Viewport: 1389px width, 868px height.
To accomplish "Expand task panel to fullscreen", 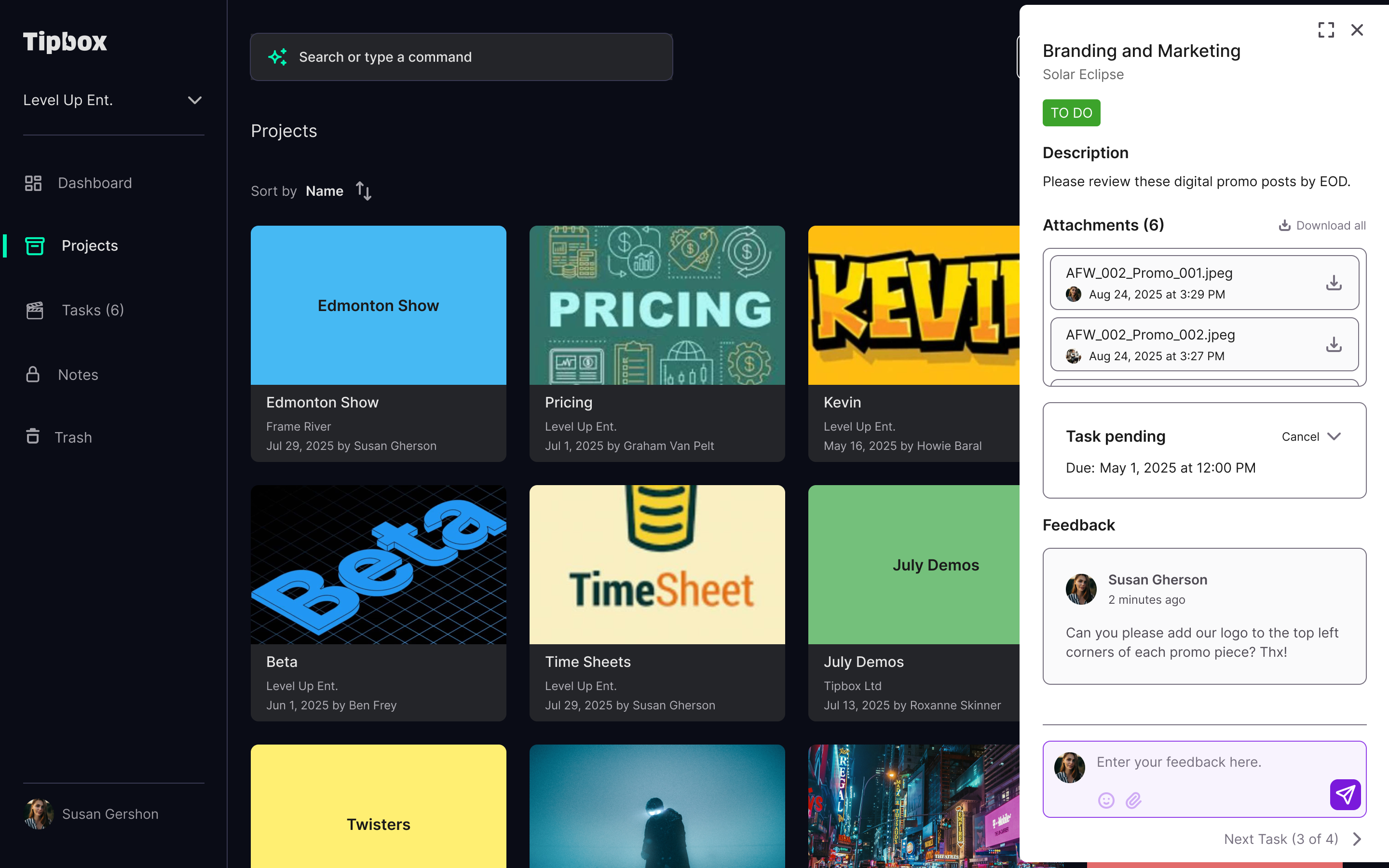I will coord(1326,30).
